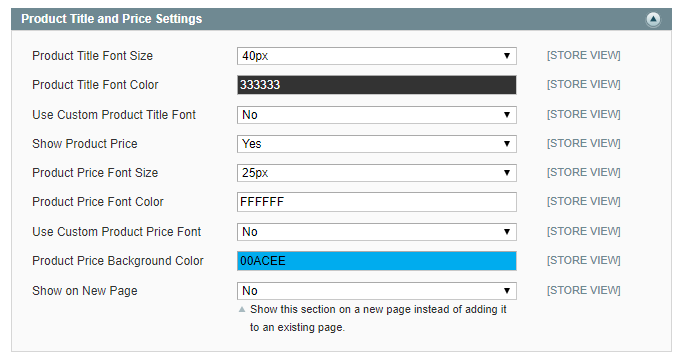The width and height of the screenshot is (680, 360).
Task: Click the Product Title Font Size label
Action: tap(92, 56)
